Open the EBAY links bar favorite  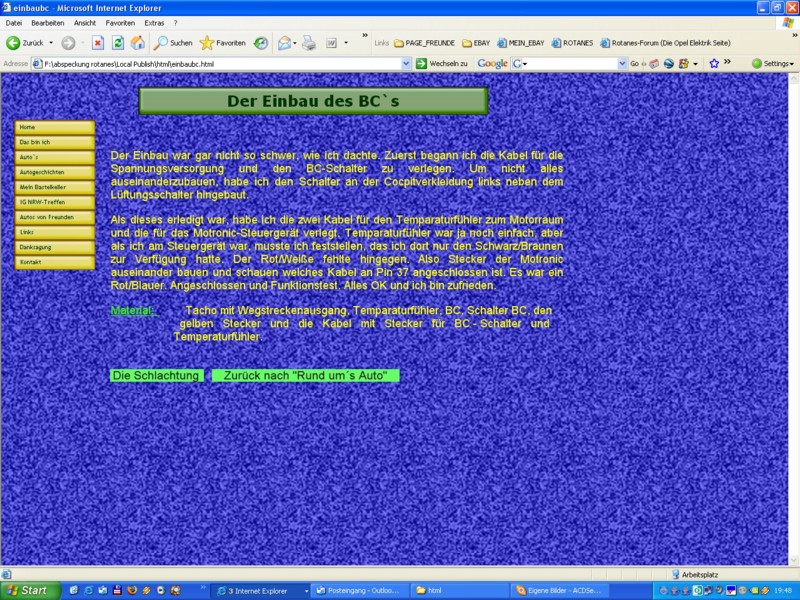[475, 43]
